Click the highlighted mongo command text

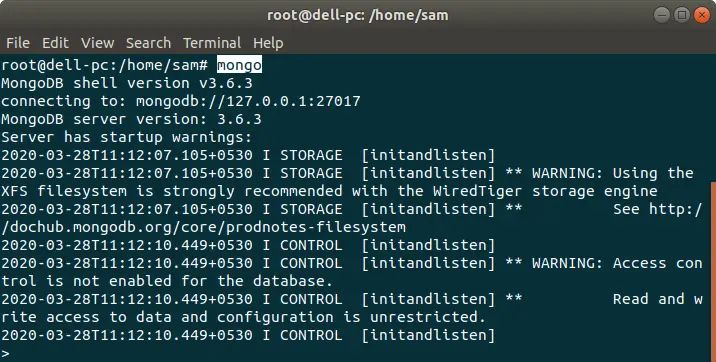coord(239,65)
